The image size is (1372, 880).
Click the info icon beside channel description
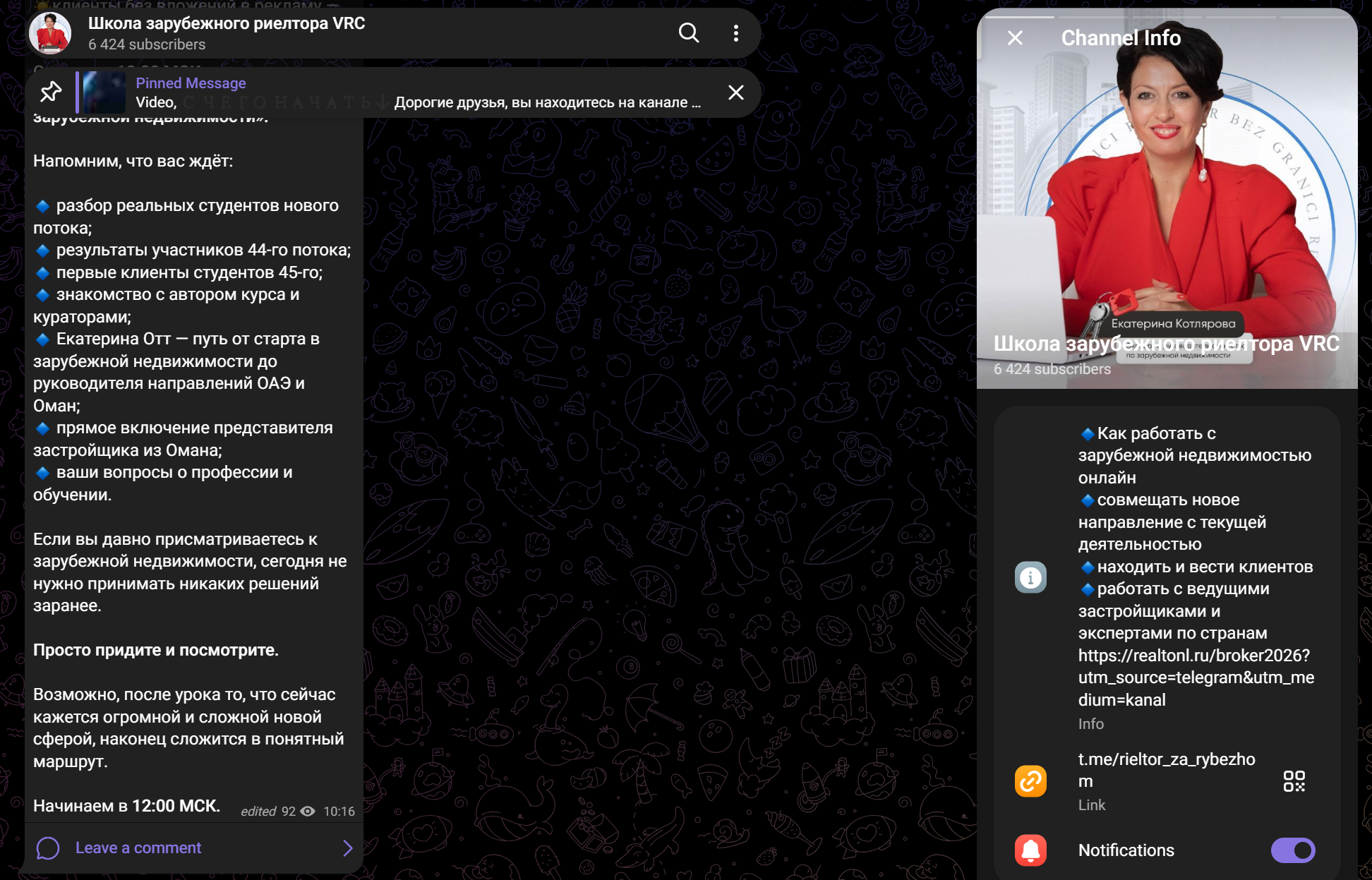(x=1030, y=578)
